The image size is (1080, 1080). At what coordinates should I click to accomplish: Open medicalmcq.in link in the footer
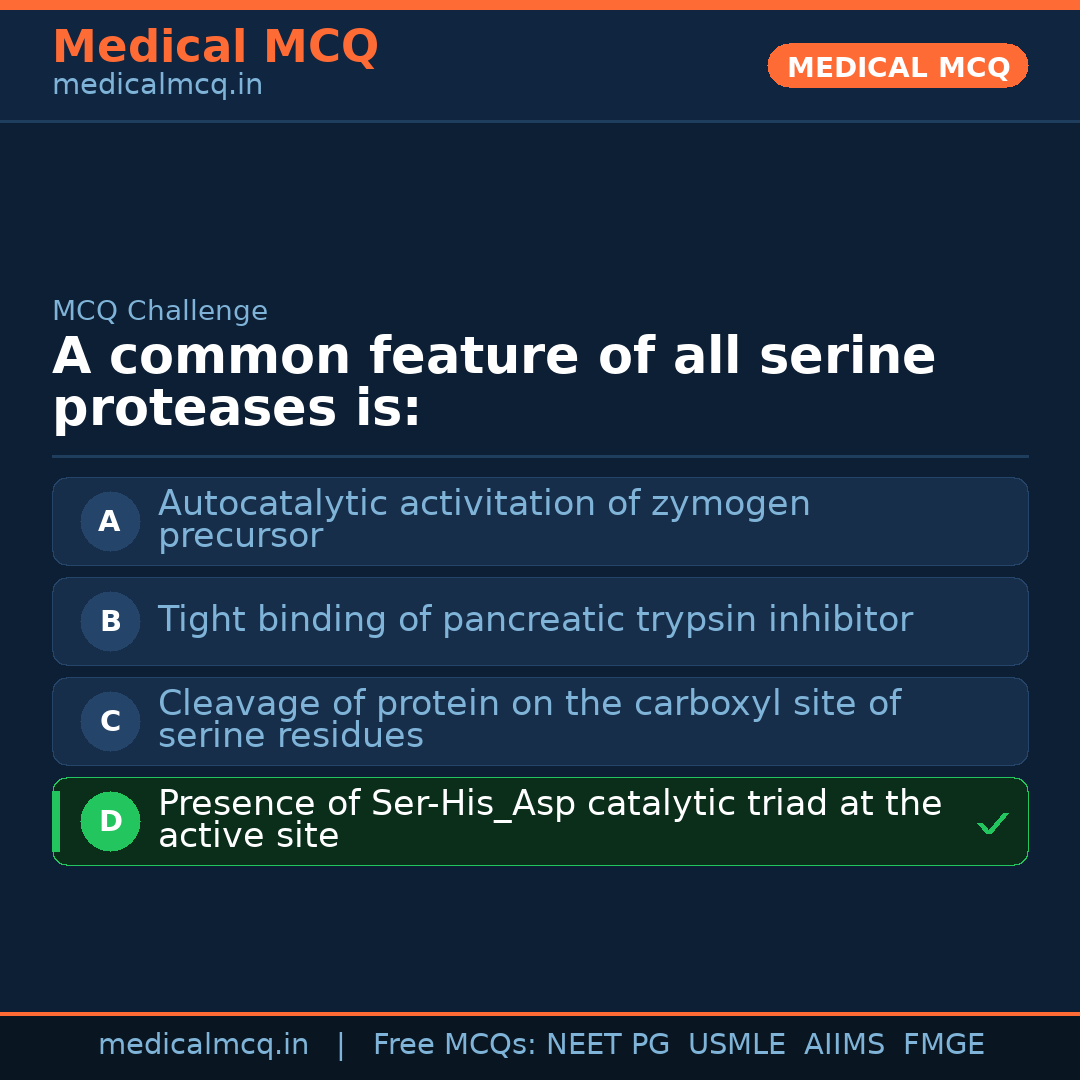[203, 1045]
